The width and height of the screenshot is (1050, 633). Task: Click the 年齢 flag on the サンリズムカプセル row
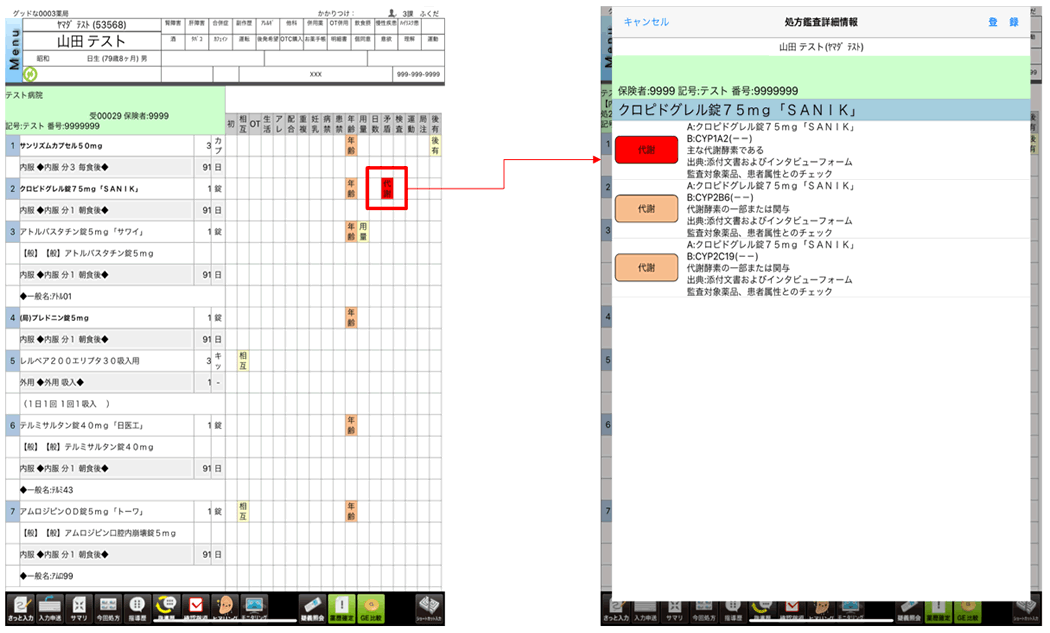point(351,145)
